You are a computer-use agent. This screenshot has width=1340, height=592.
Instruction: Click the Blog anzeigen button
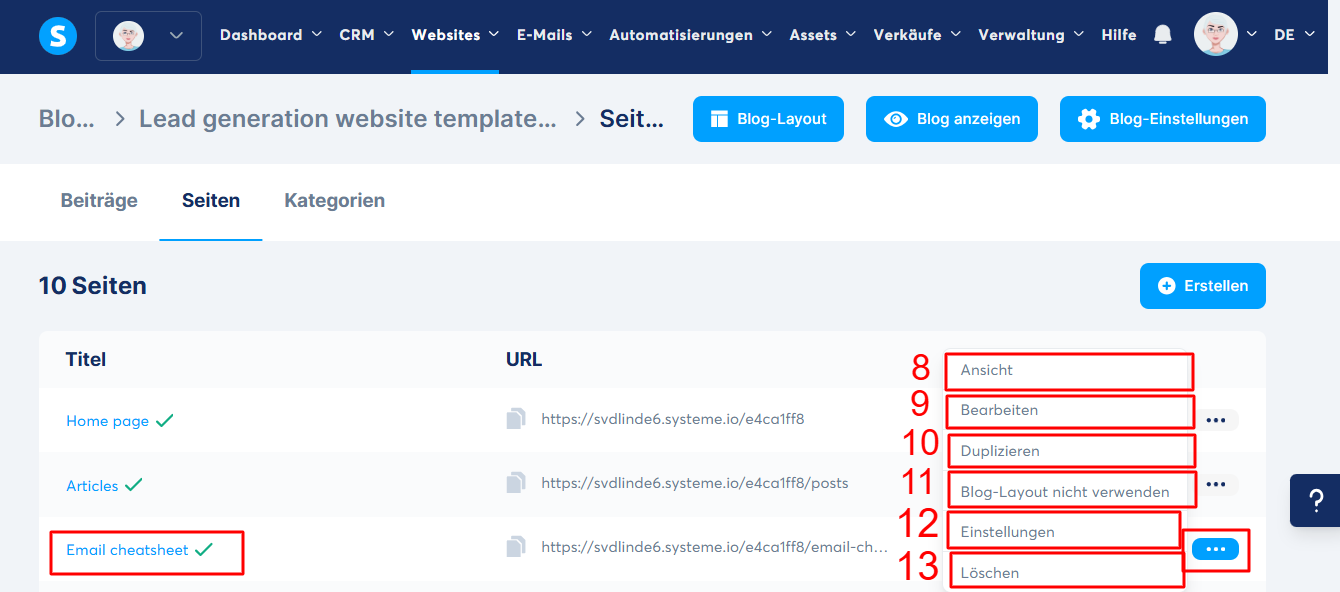click(x=952, y=119)
